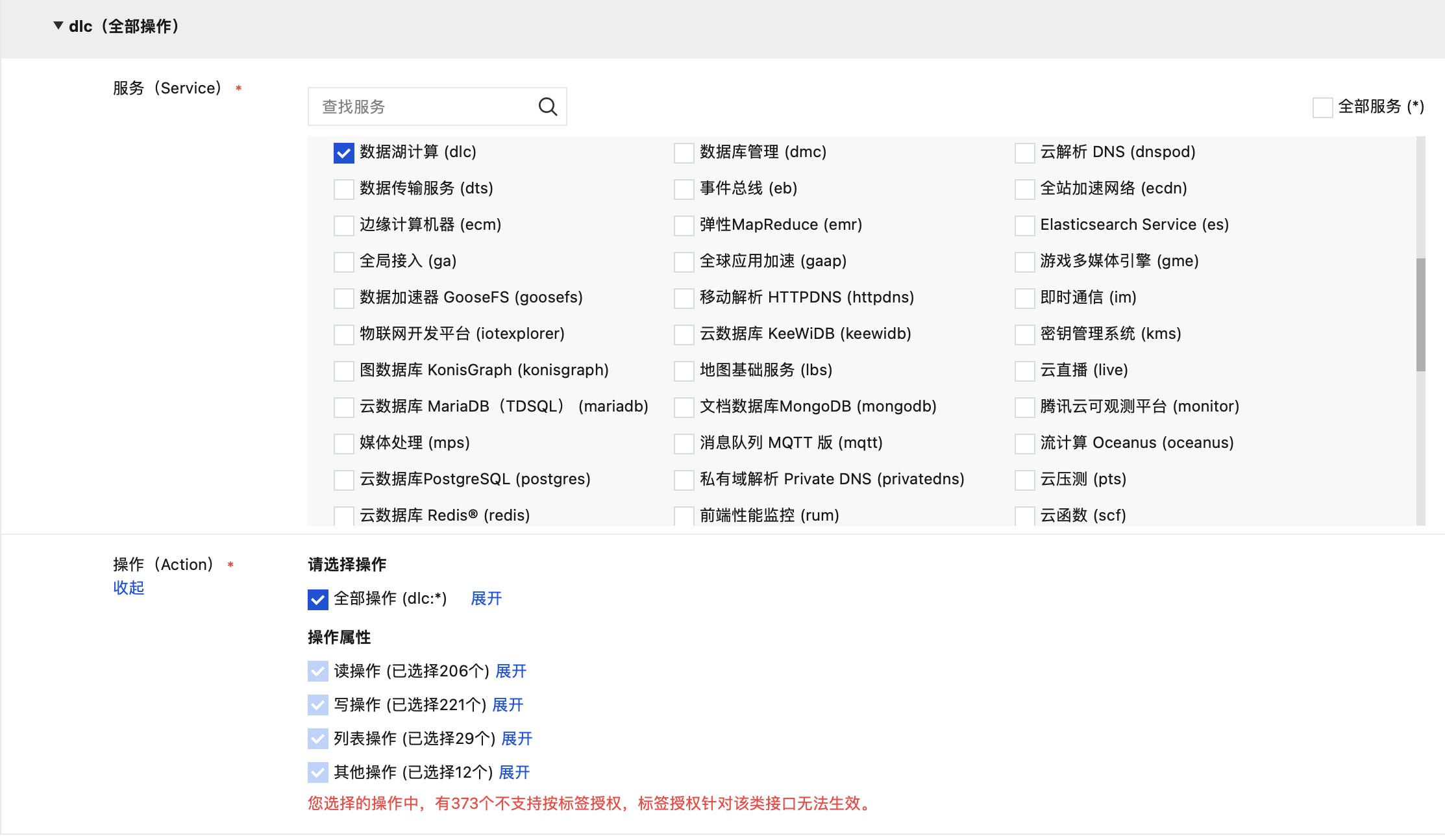Collapse the dlc section triangle

click(x=58, y=26)
